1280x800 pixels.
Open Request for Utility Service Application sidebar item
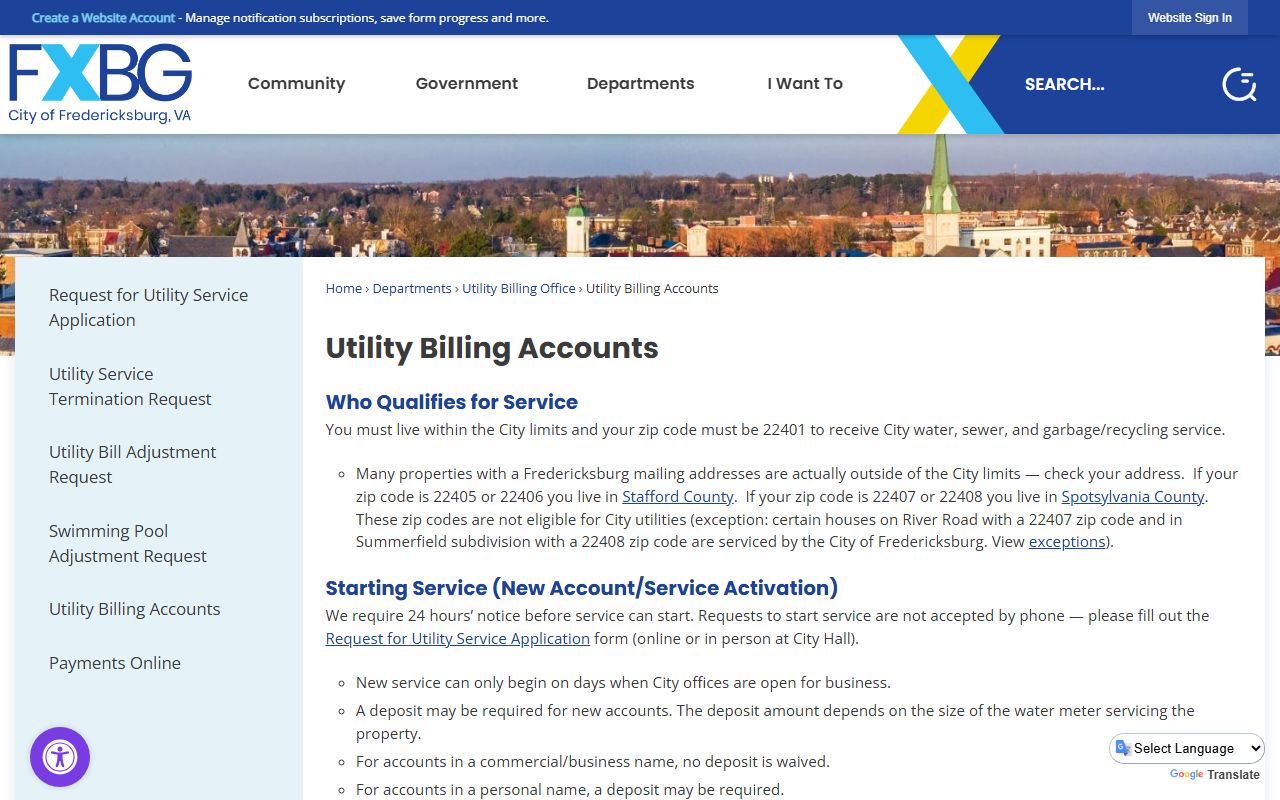pyautogui.click(x=148, y=307)
